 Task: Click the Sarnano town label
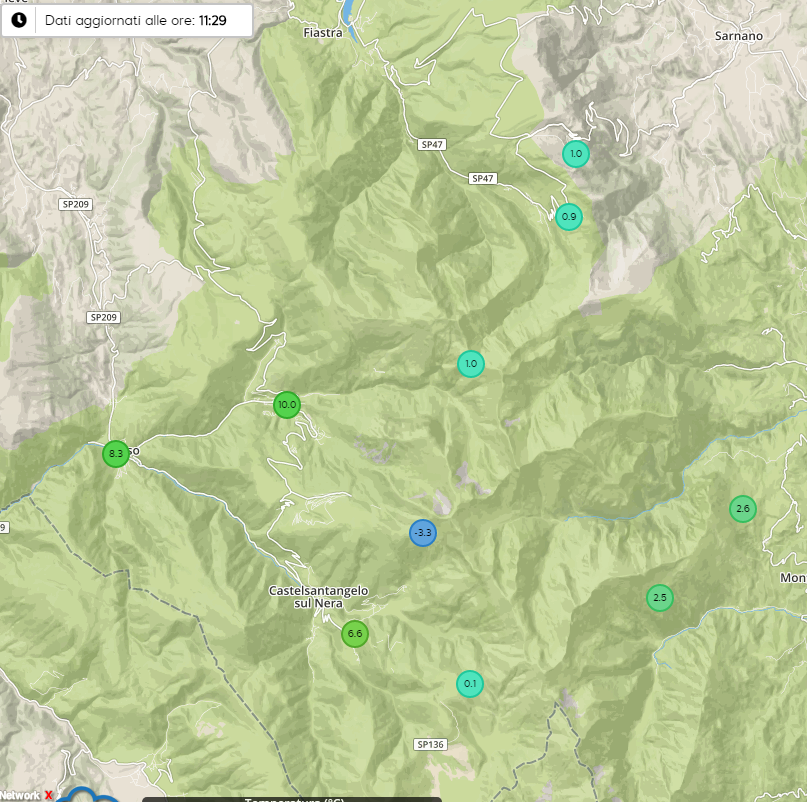(x=739, y=36)
